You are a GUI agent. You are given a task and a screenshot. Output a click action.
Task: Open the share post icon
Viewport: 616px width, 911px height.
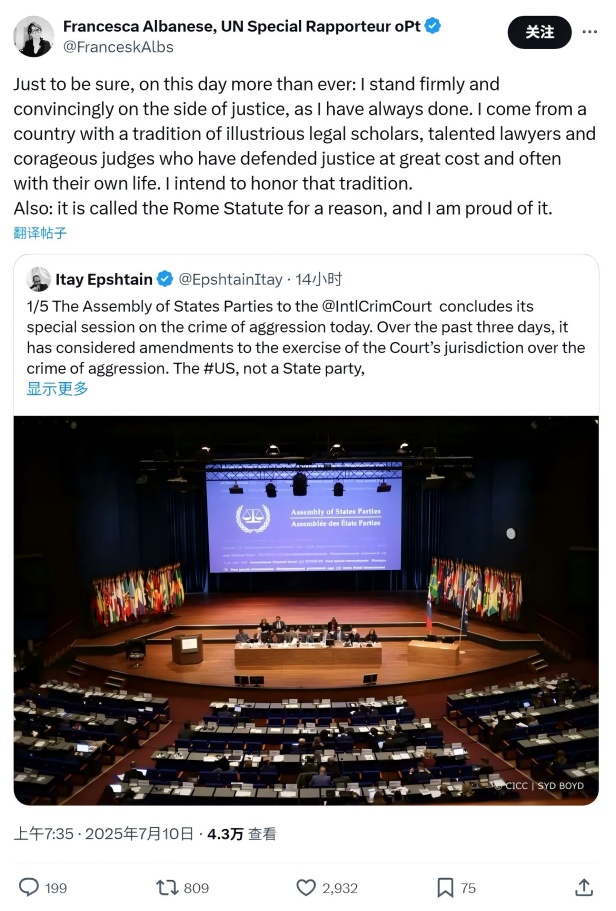tap(585, 887)
